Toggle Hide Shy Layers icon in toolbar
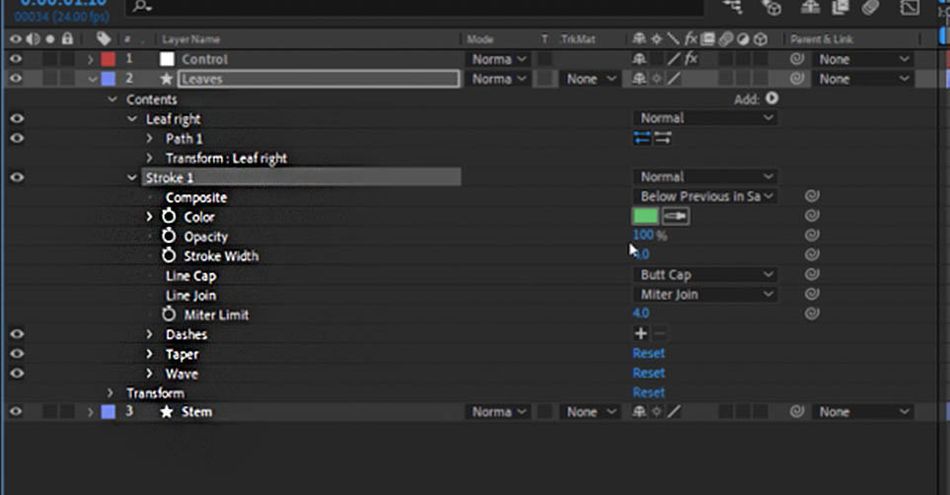This screenshot has width=950, height=495. [x=810, y=7]
